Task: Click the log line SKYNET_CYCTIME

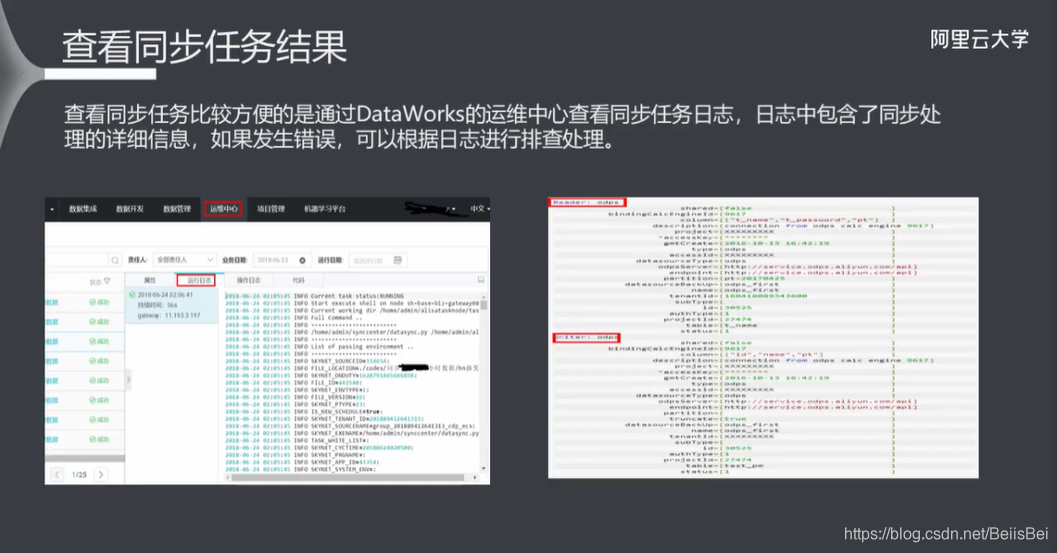Action: point(319,448)
